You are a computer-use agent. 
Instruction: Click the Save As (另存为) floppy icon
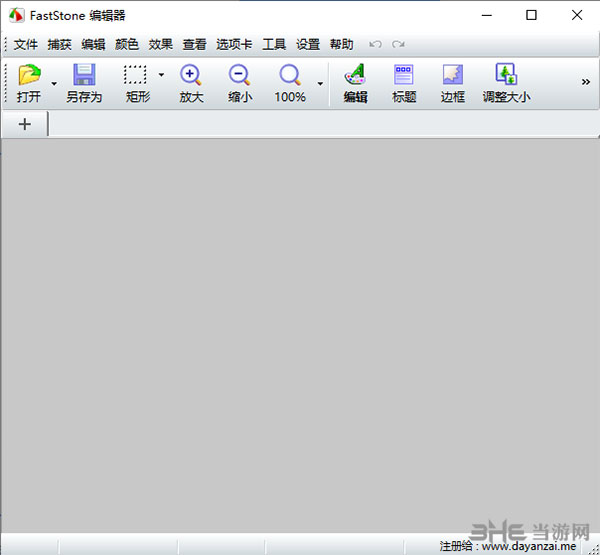coord(84,75)
